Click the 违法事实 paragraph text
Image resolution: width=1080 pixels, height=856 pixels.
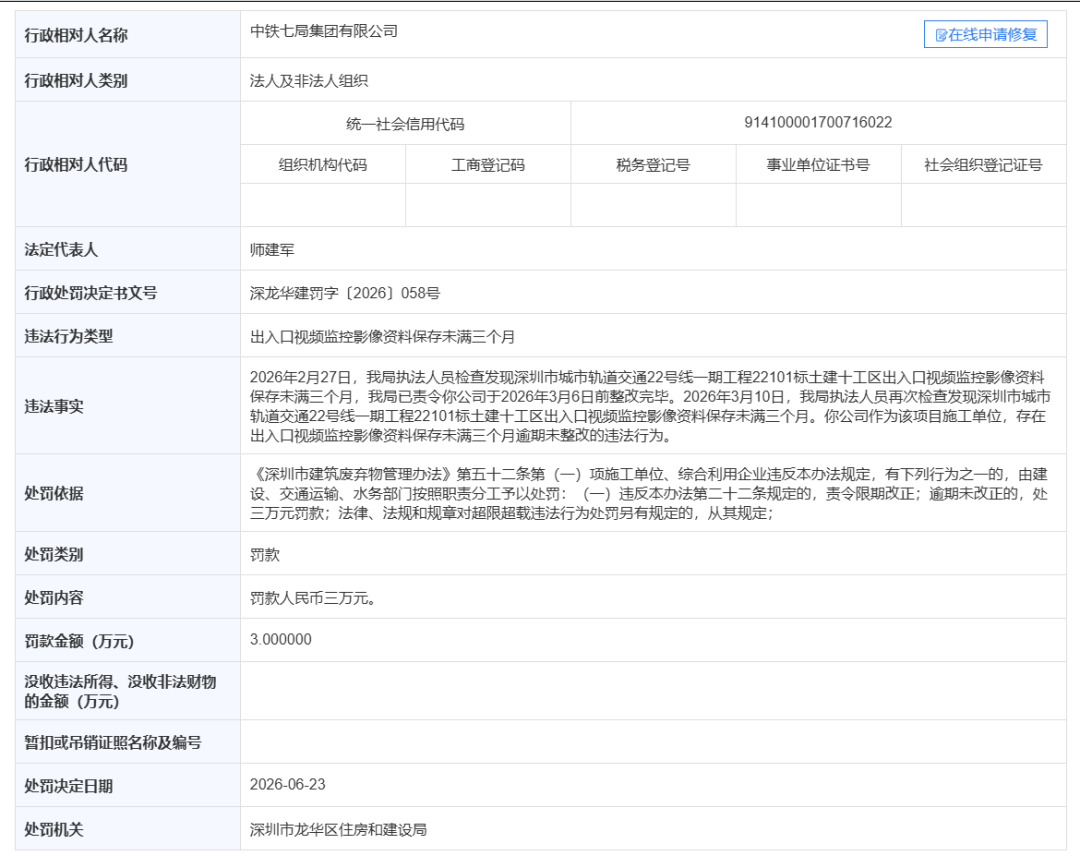point(650,406)
